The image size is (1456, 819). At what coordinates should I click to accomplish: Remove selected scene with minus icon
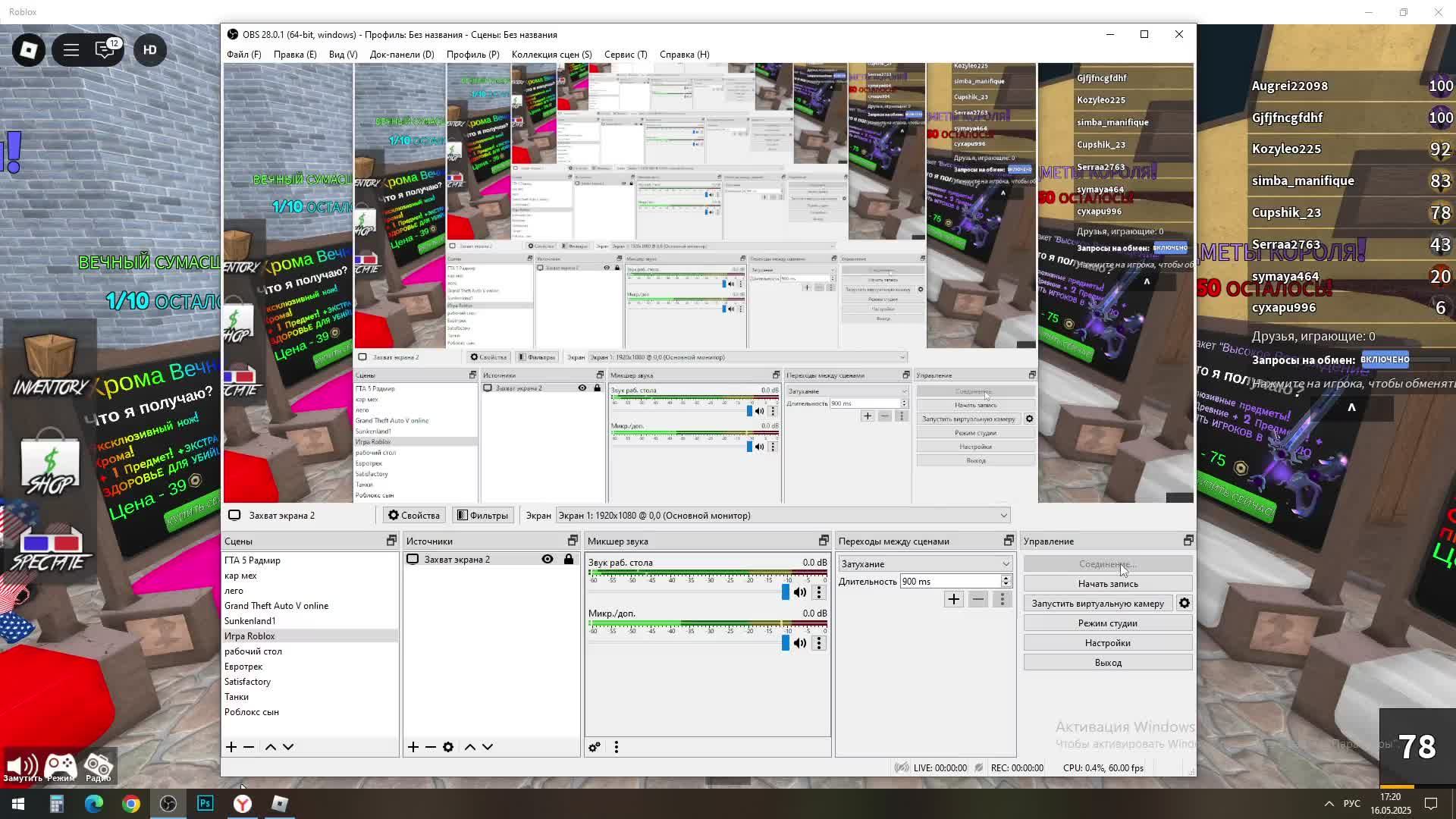click(x=249, y=747)
